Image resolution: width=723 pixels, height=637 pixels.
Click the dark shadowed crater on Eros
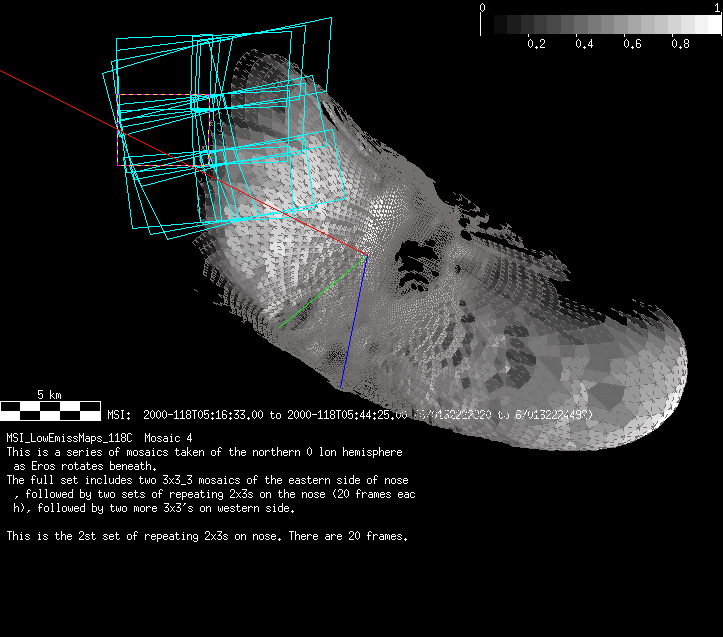point(417,265)
